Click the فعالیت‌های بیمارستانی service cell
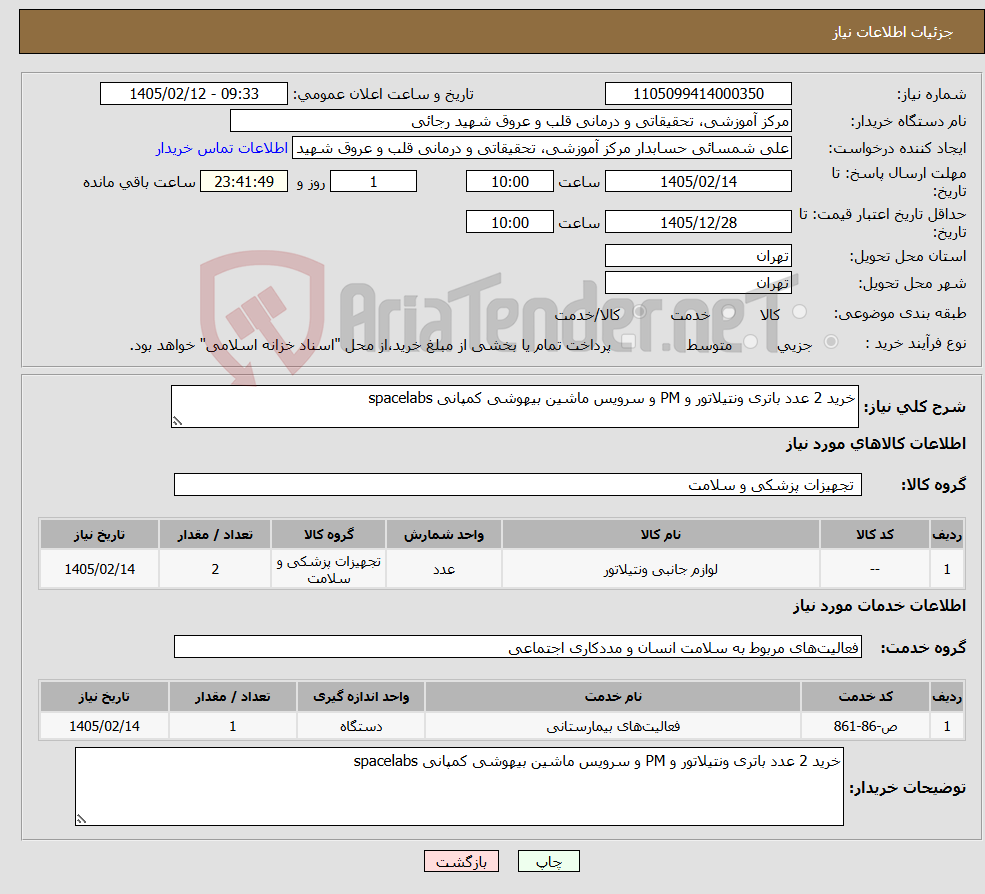Viewport: 985px width, 894px height. tap(613, 726)
